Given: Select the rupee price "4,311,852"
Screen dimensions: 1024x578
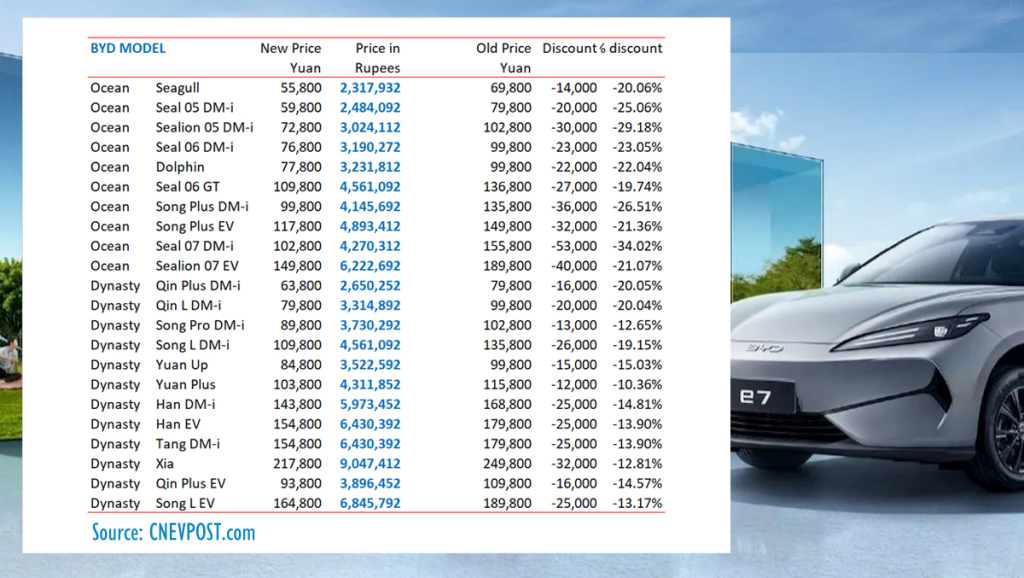Looking at the screenshot, I should [370, 385].
